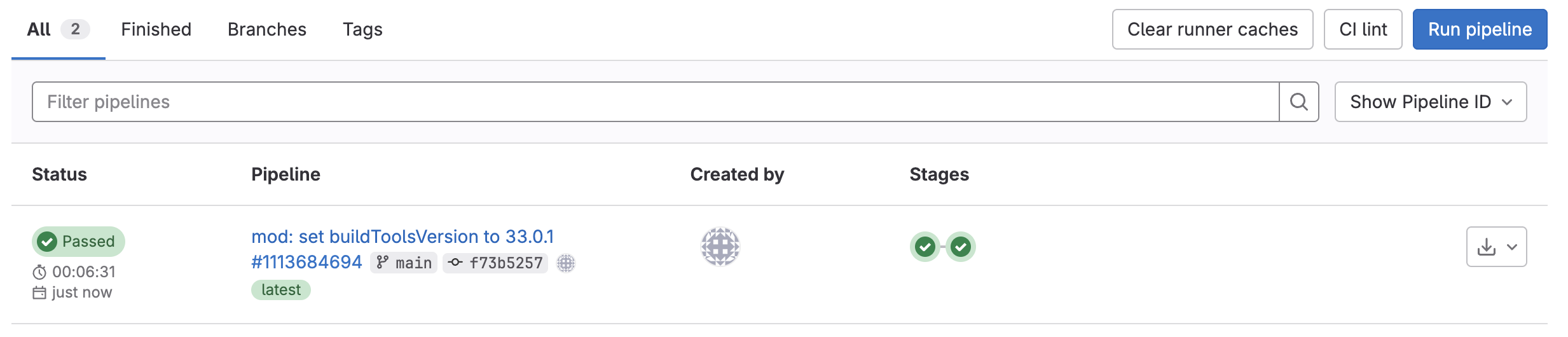Open the Tags tab
The width and height of the screenshot is (1568, 337).
point(362,29)
